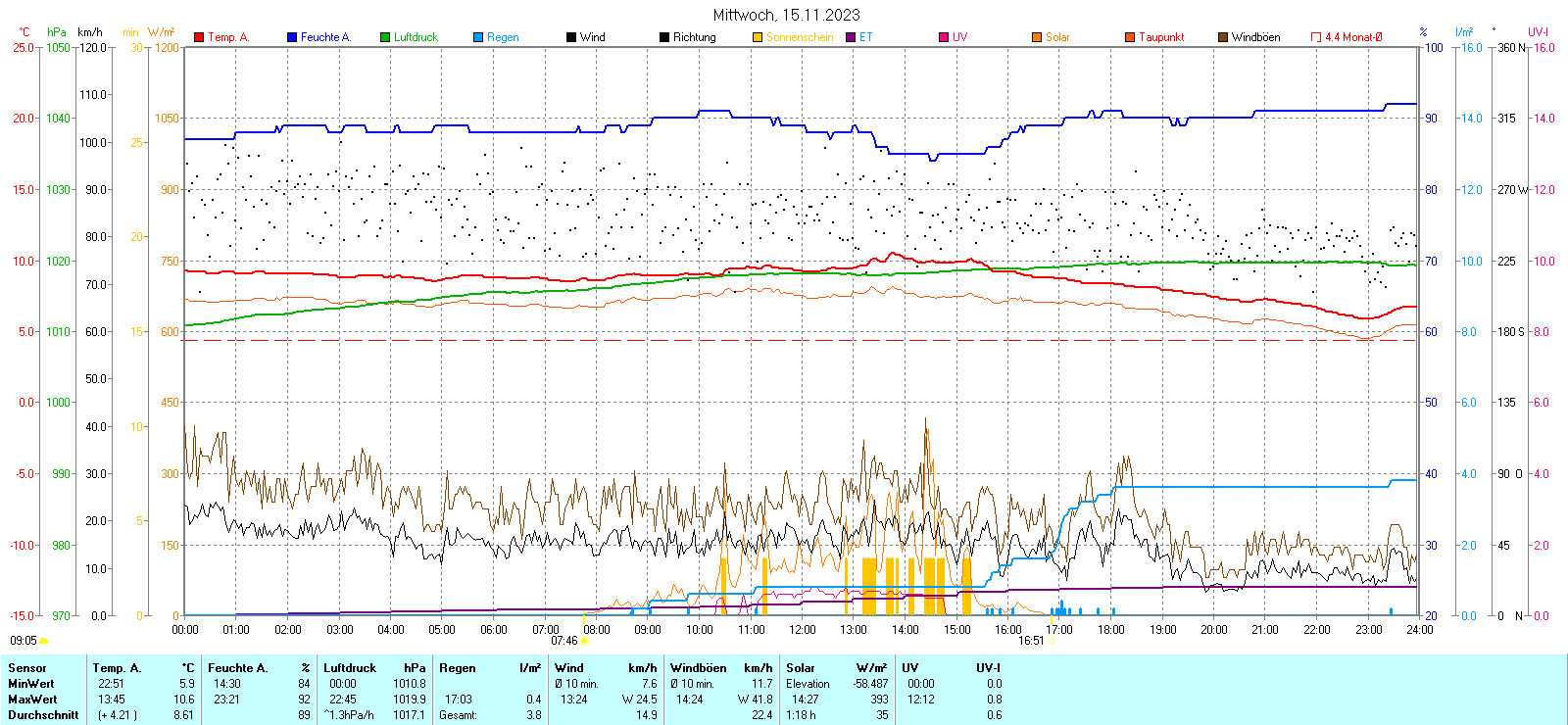Viewport: 1568px width, 725px height.
Task: Click the red Temp. A. legend swatch
Action: [199, 37]
